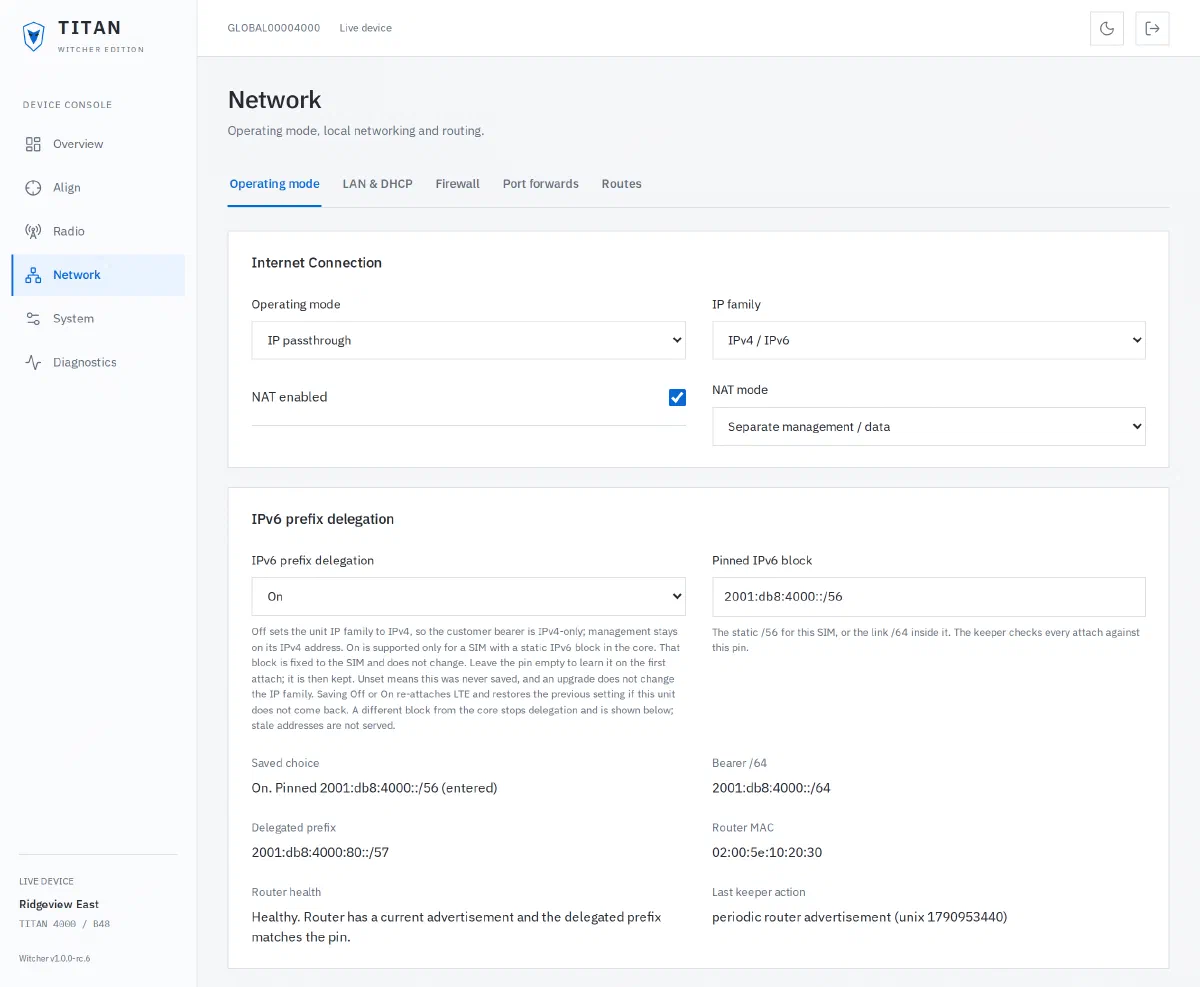This screenshot has height=987, width=1200.
Task: Open the Radio page in sidebar
Action: [98, 231]
